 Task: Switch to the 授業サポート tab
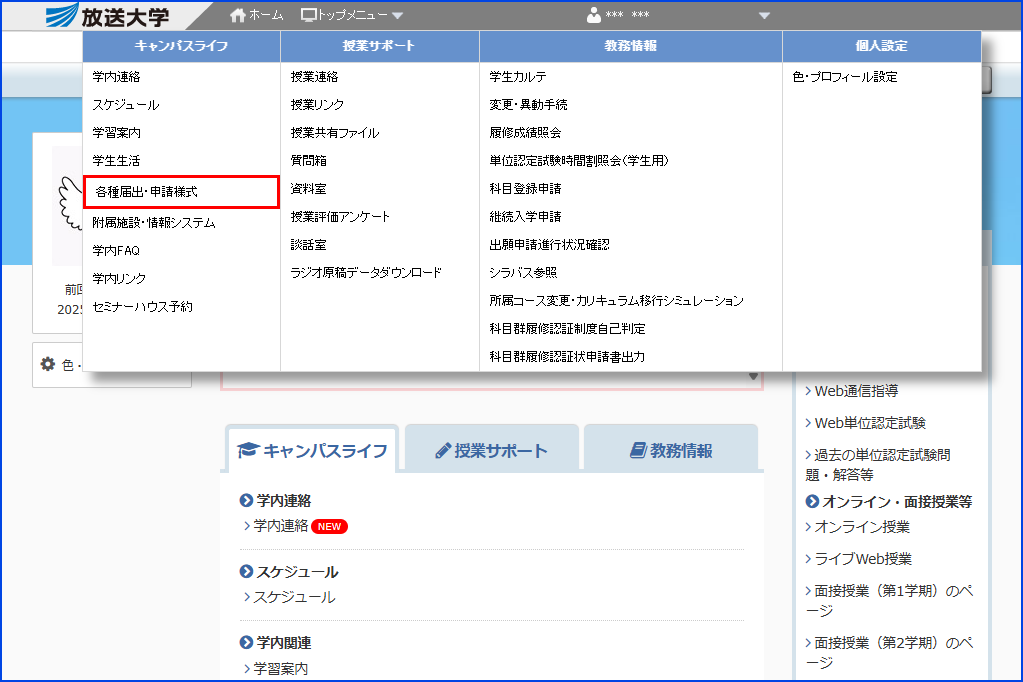point(491,448)
